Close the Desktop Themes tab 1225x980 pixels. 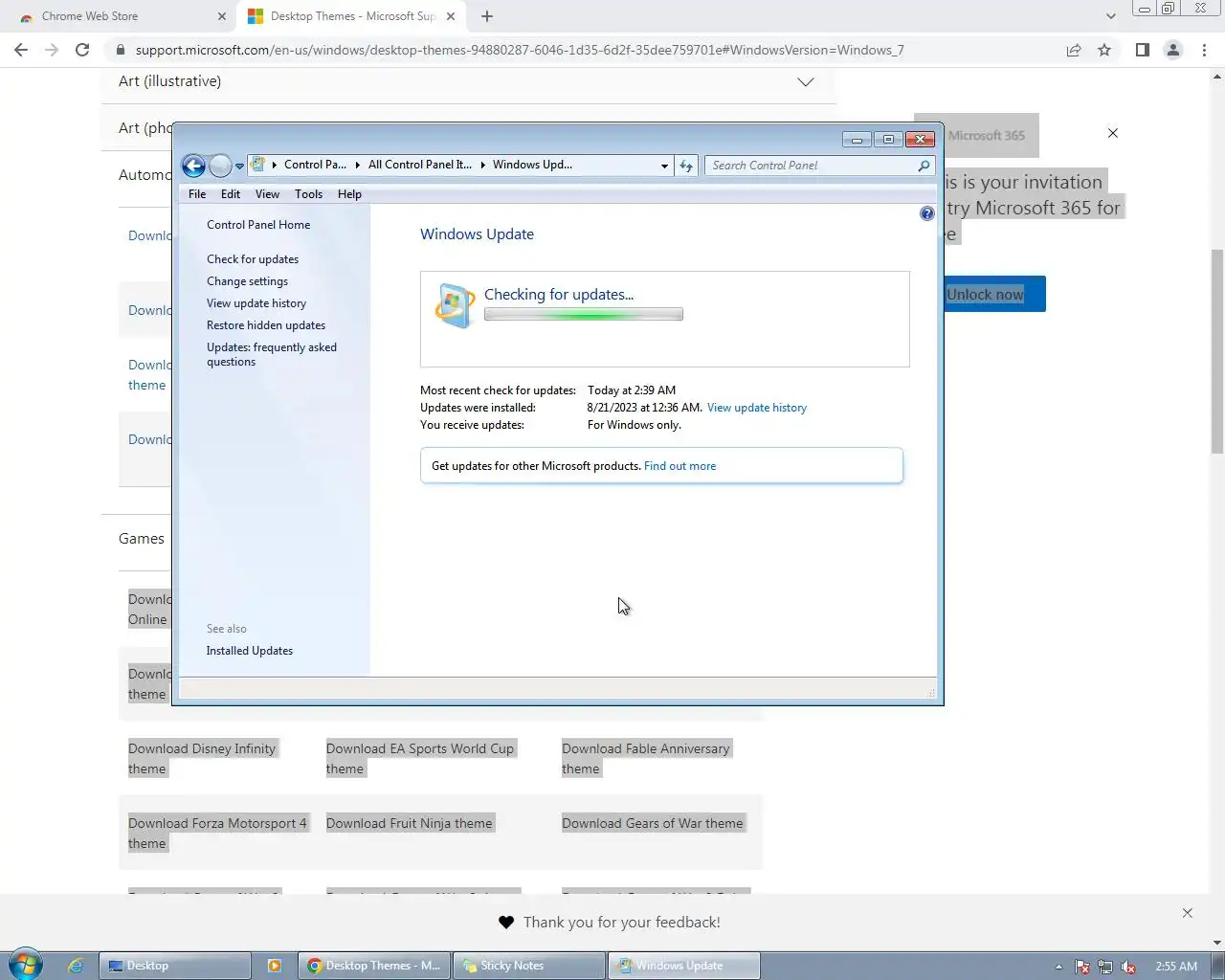click(451, 16)
